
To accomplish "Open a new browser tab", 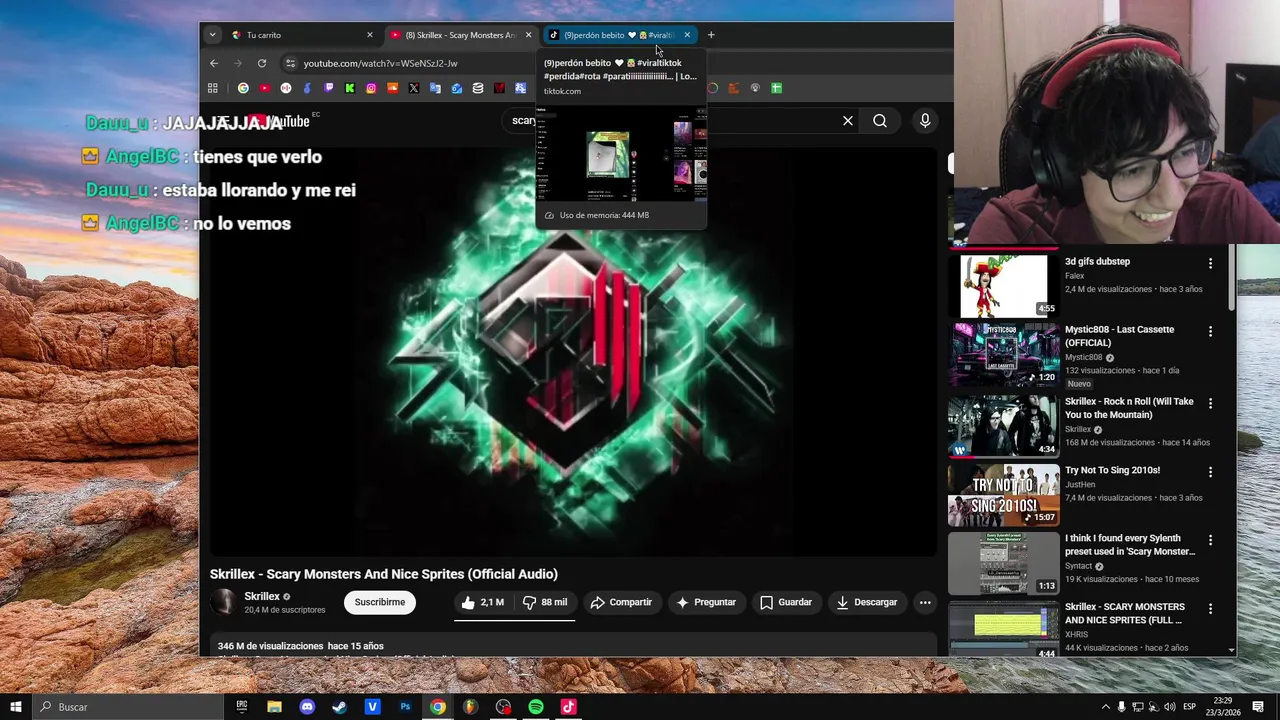I will pyautogui.click(x=711, y=35).
